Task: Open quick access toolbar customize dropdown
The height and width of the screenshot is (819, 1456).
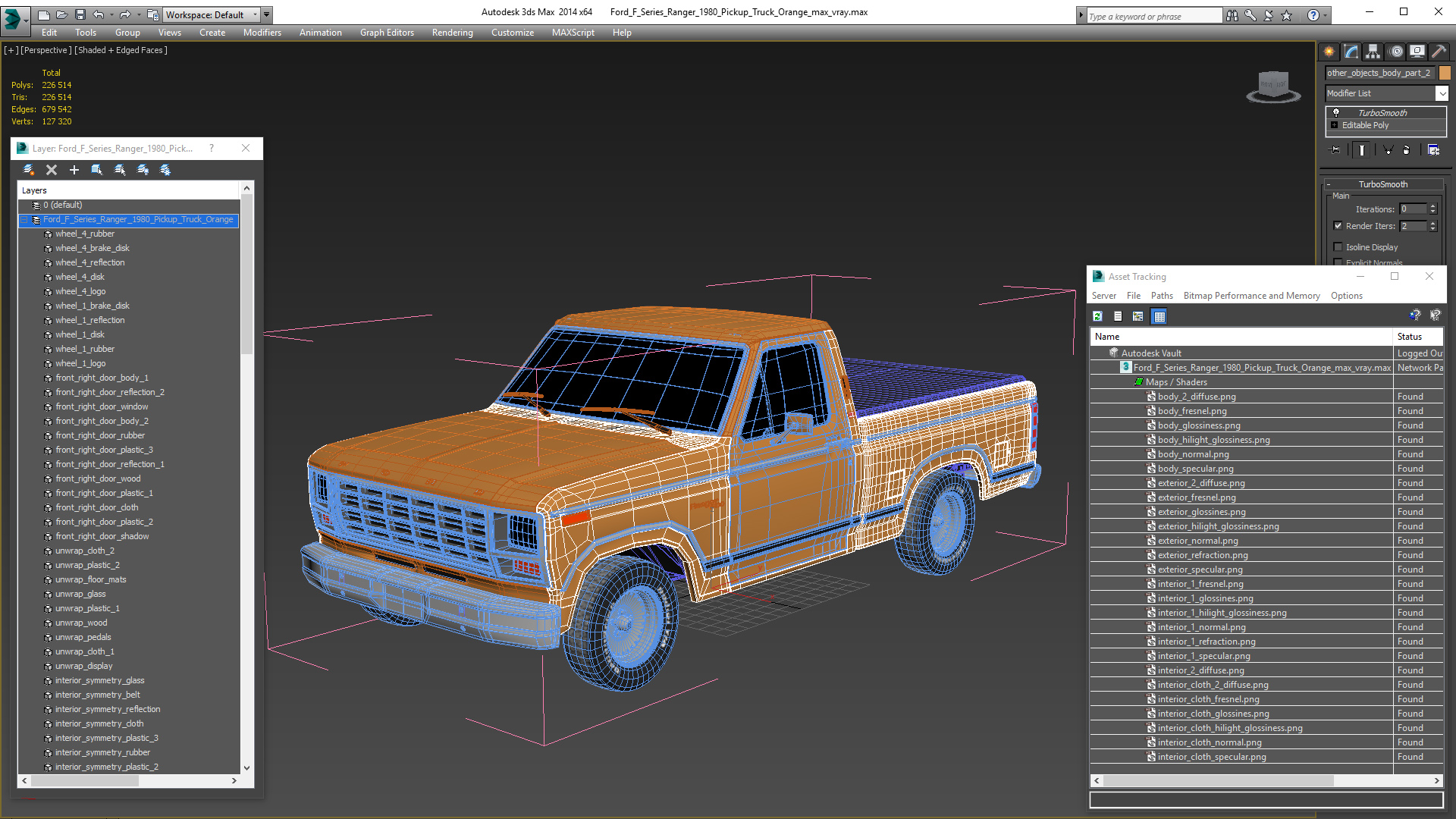Action: coord(267,14)
